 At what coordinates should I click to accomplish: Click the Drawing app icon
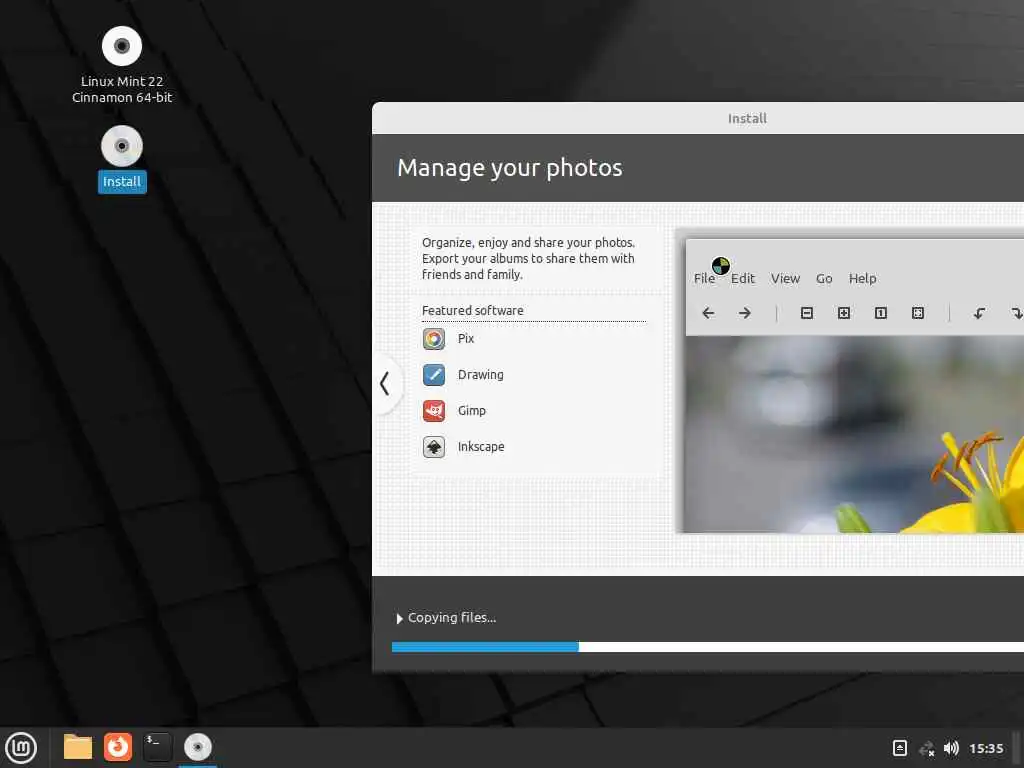pos(434,375)
